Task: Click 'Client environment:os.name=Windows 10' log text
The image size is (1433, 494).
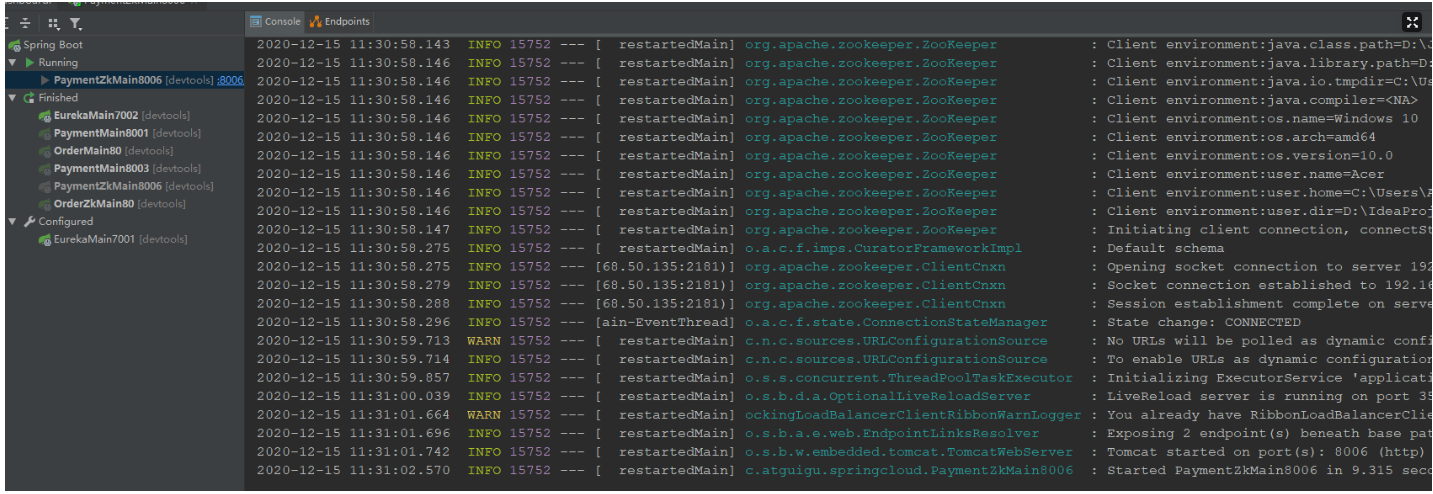Action: click(x=1262, y=119)
